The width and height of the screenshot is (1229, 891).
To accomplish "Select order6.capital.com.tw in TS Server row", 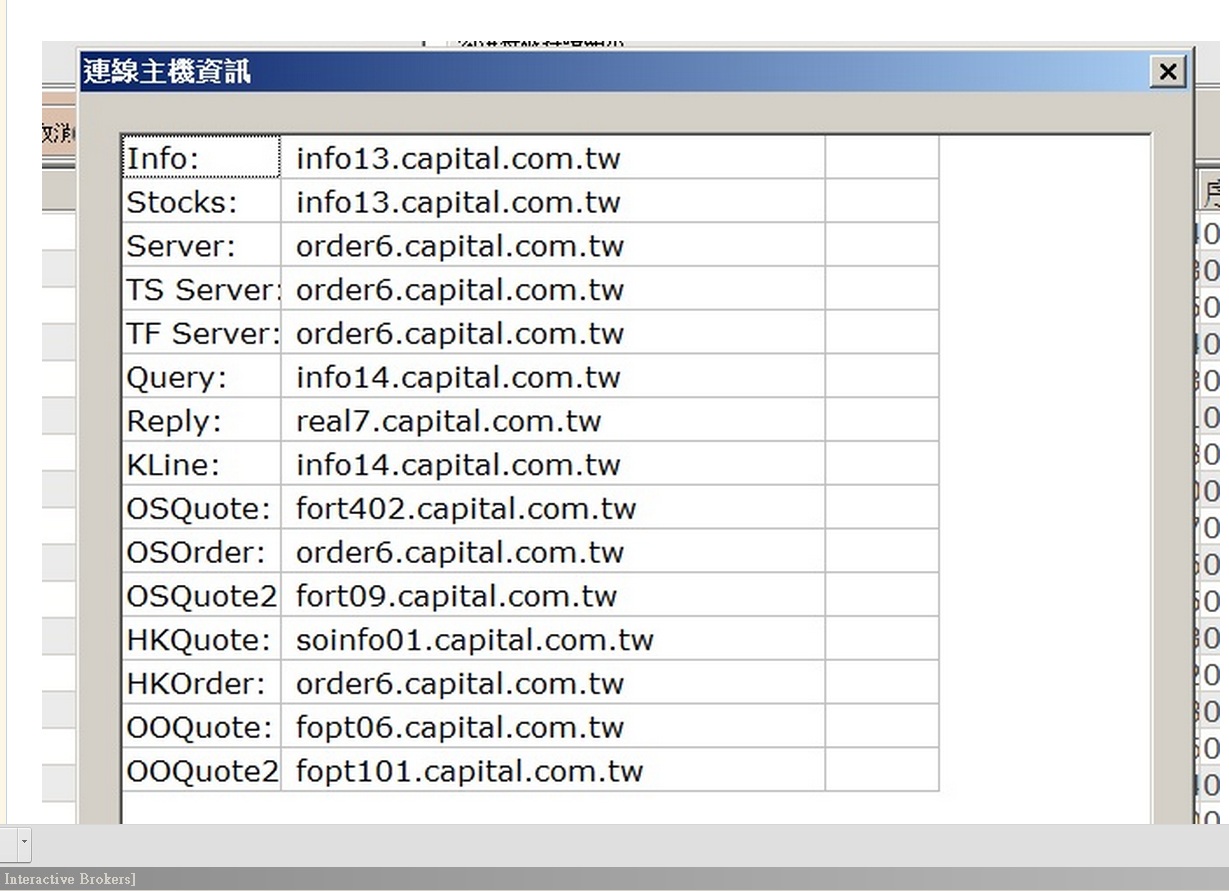I will tap(553, 289).
